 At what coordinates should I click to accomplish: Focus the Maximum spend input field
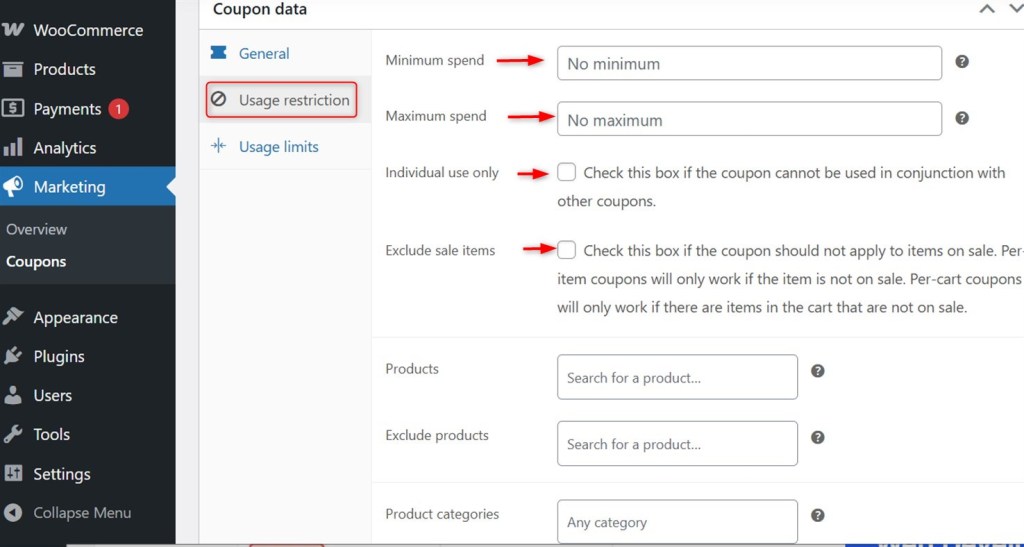point(749,119)
